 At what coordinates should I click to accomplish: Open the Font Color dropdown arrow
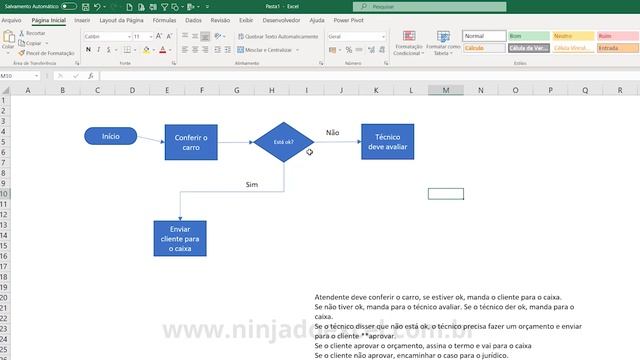click(170, 50)
